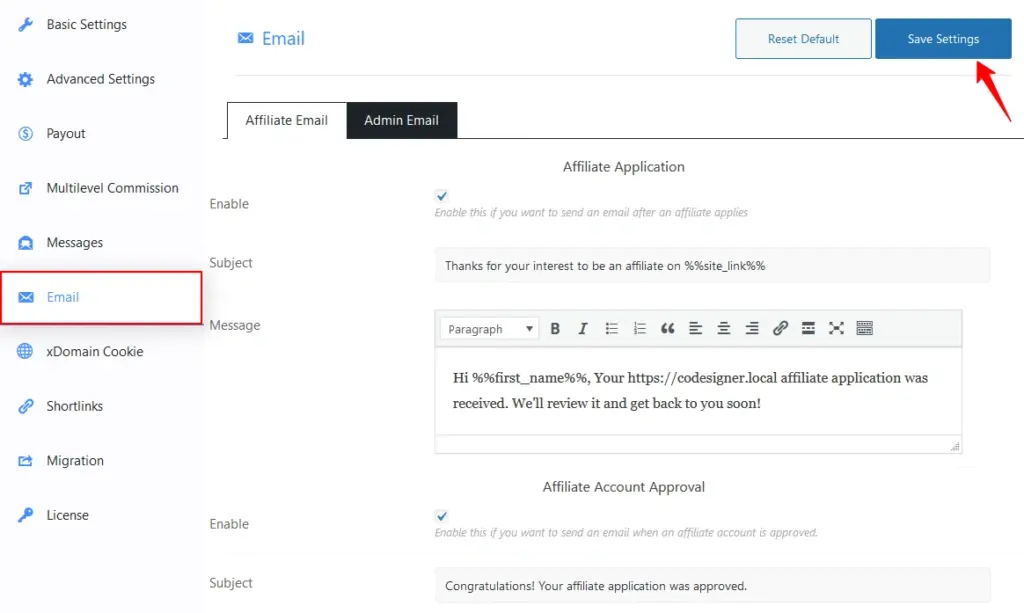Click the Affiliate Application subject field
Screen dimensions: 1024x613
712,266
